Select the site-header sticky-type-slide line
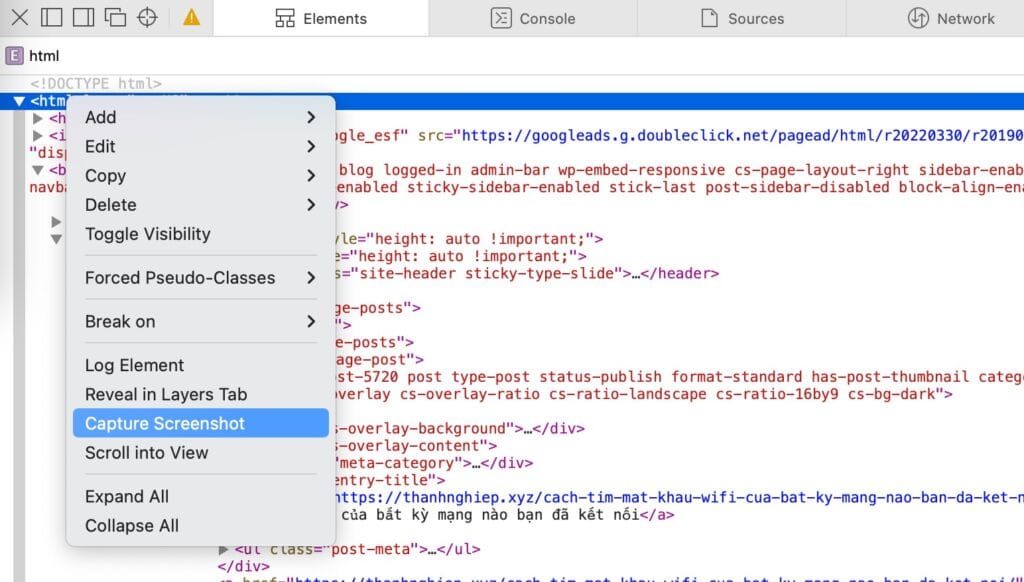 click(x=527, y=274)
